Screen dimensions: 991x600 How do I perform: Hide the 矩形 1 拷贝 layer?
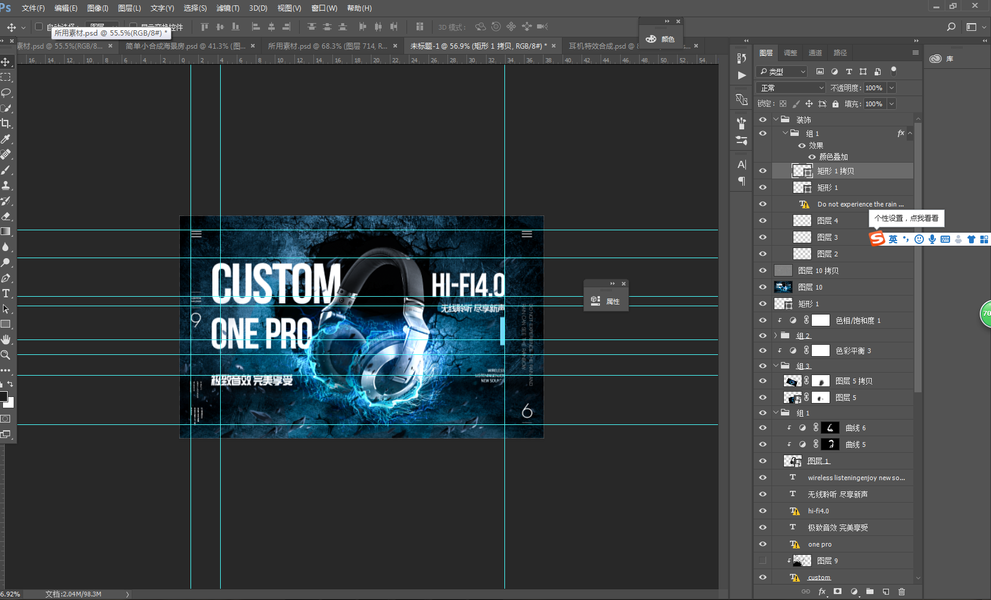click(763, 171)
